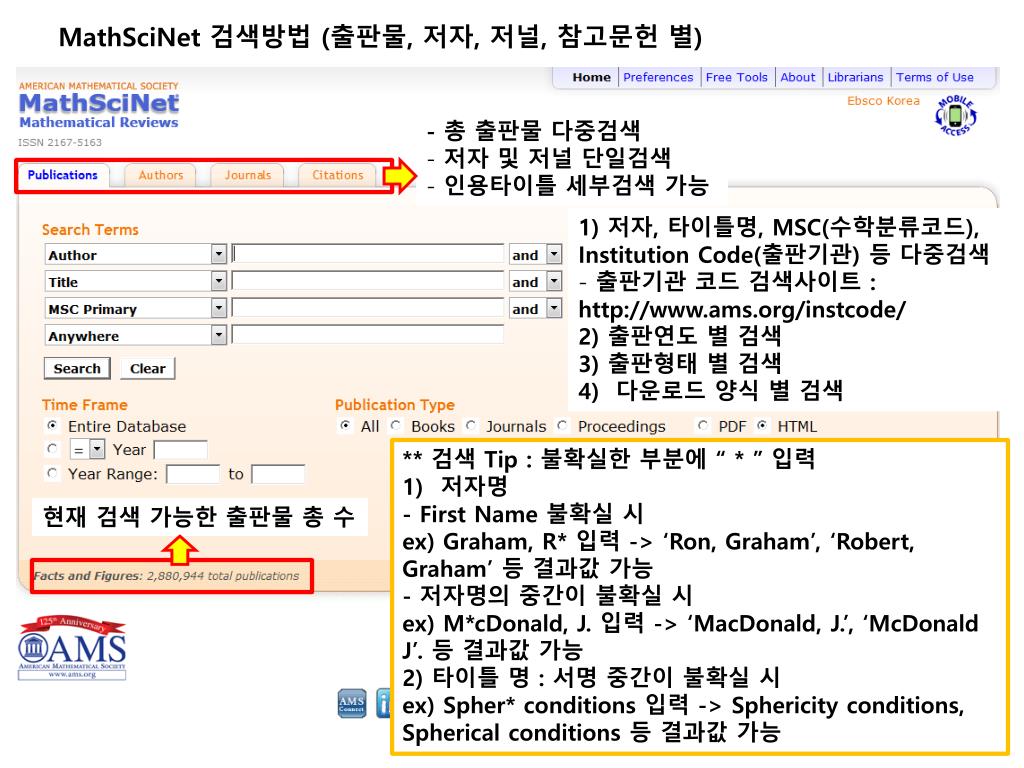Open the Mobile Access icon
The width and height of the screenshot is (1024, 768).
(955, 116)
